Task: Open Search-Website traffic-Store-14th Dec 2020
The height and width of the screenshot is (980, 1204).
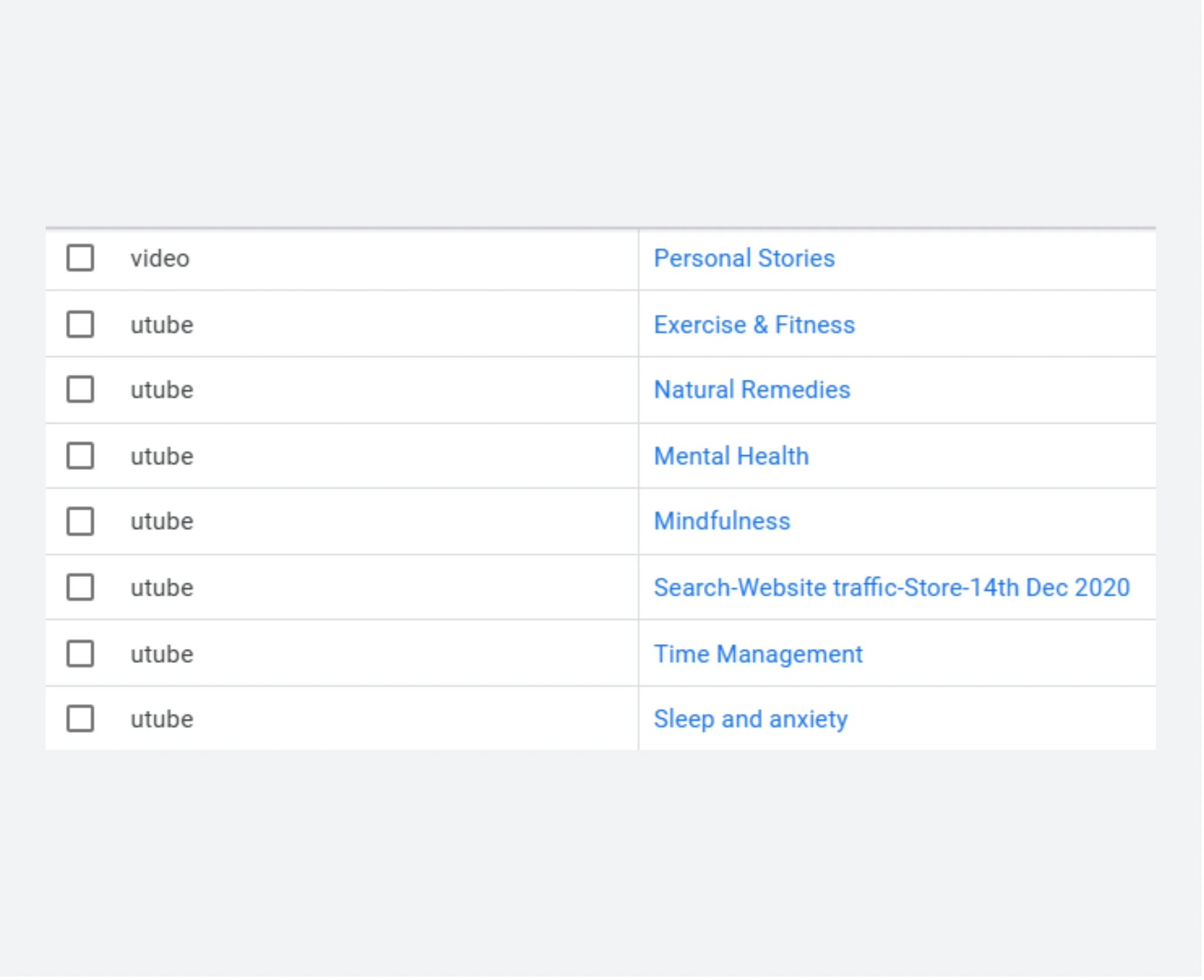Action: pos(891,588)
